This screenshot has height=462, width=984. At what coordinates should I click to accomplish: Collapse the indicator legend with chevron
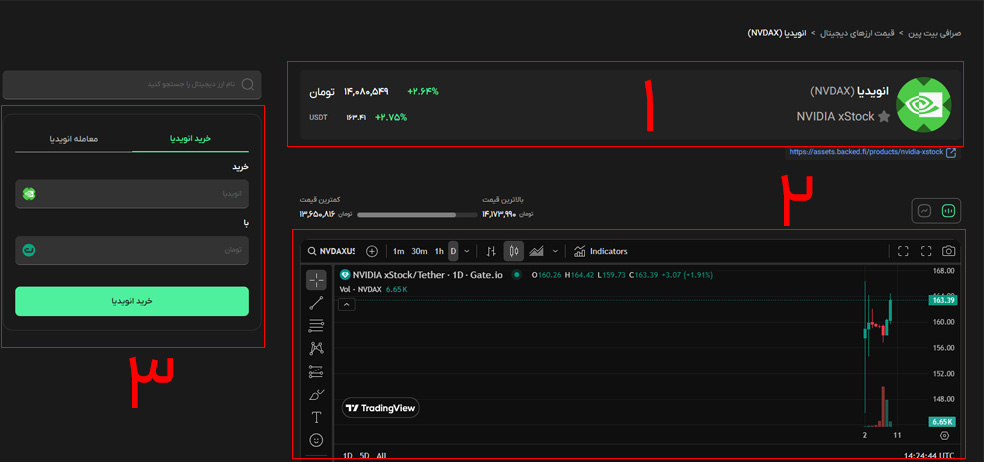pyautogui.click(x=345, y=304)
